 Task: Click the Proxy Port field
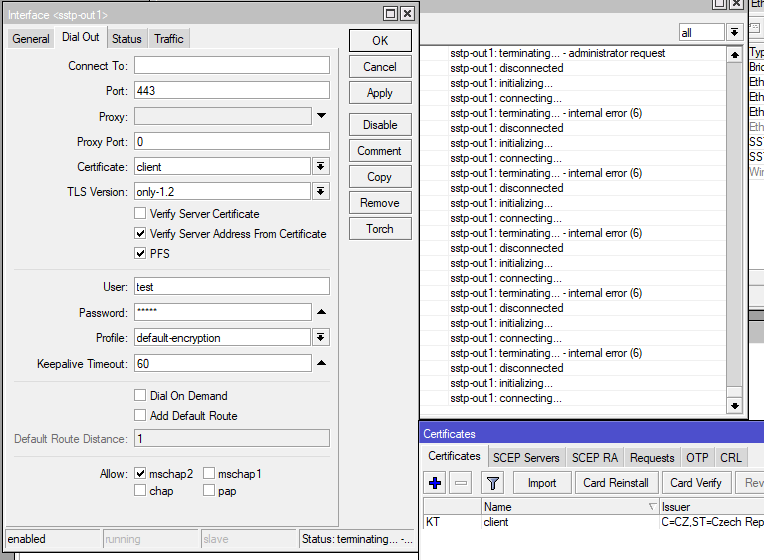(232, 142)
